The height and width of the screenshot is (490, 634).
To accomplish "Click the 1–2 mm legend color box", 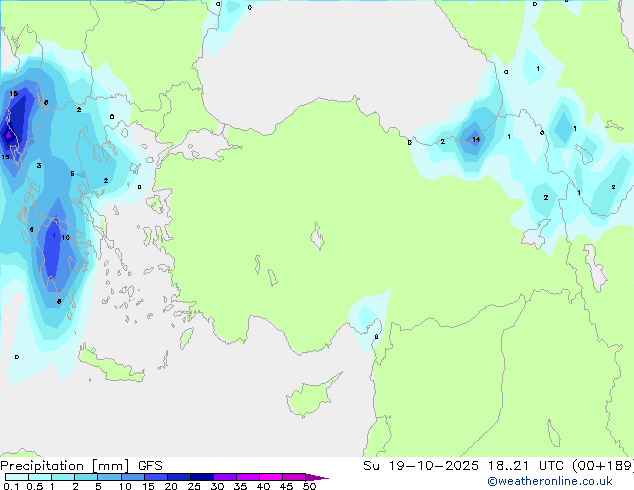I will pos(63,477).
